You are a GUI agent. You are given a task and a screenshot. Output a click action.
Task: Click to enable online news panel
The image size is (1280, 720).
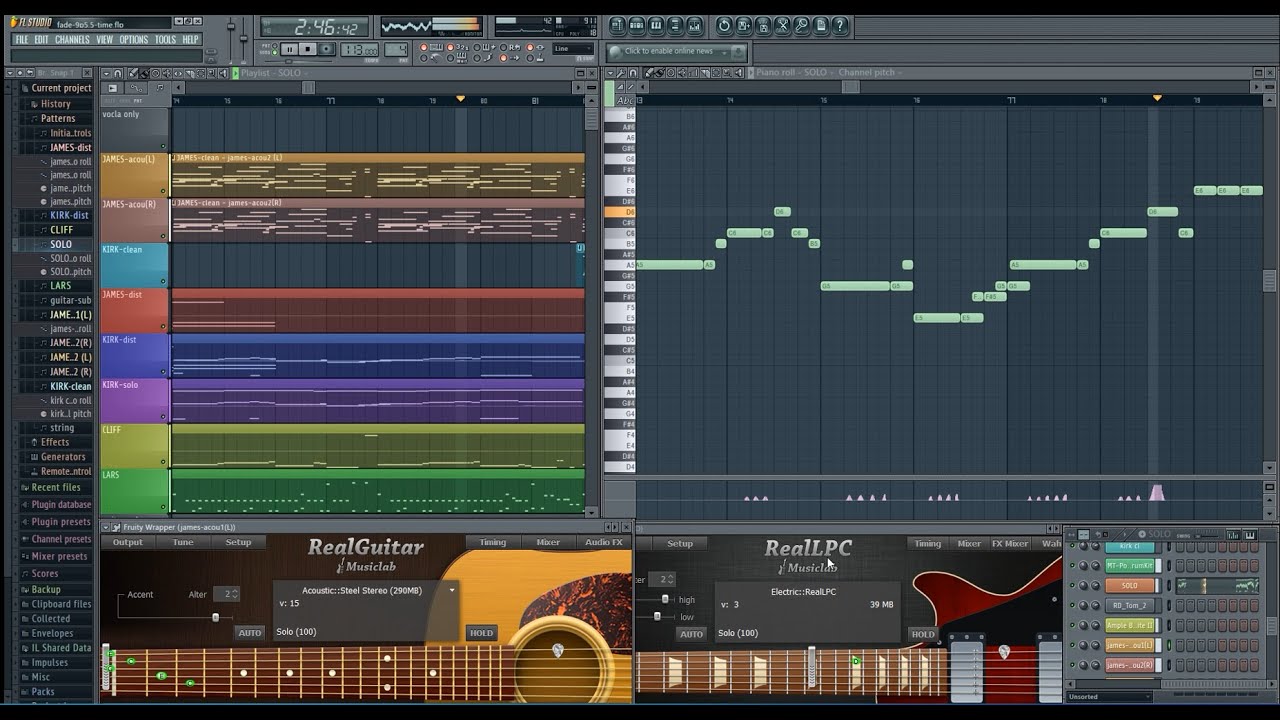tap(677, 51)
